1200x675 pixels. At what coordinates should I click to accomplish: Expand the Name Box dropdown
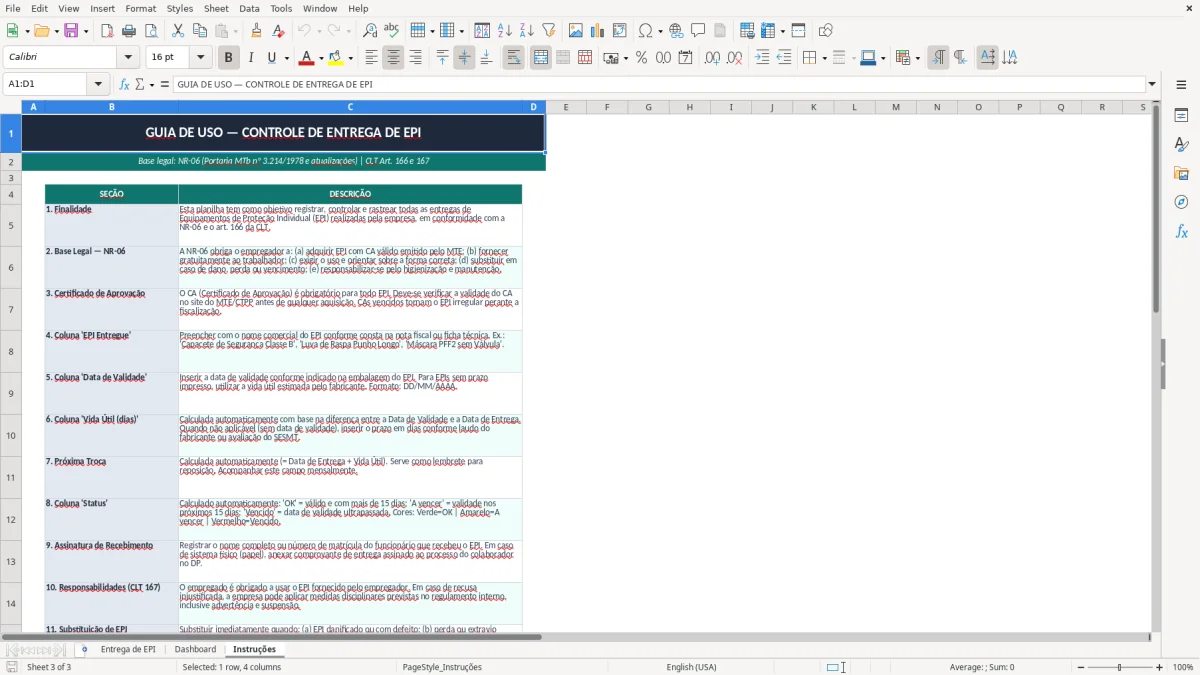click(98, 85)
